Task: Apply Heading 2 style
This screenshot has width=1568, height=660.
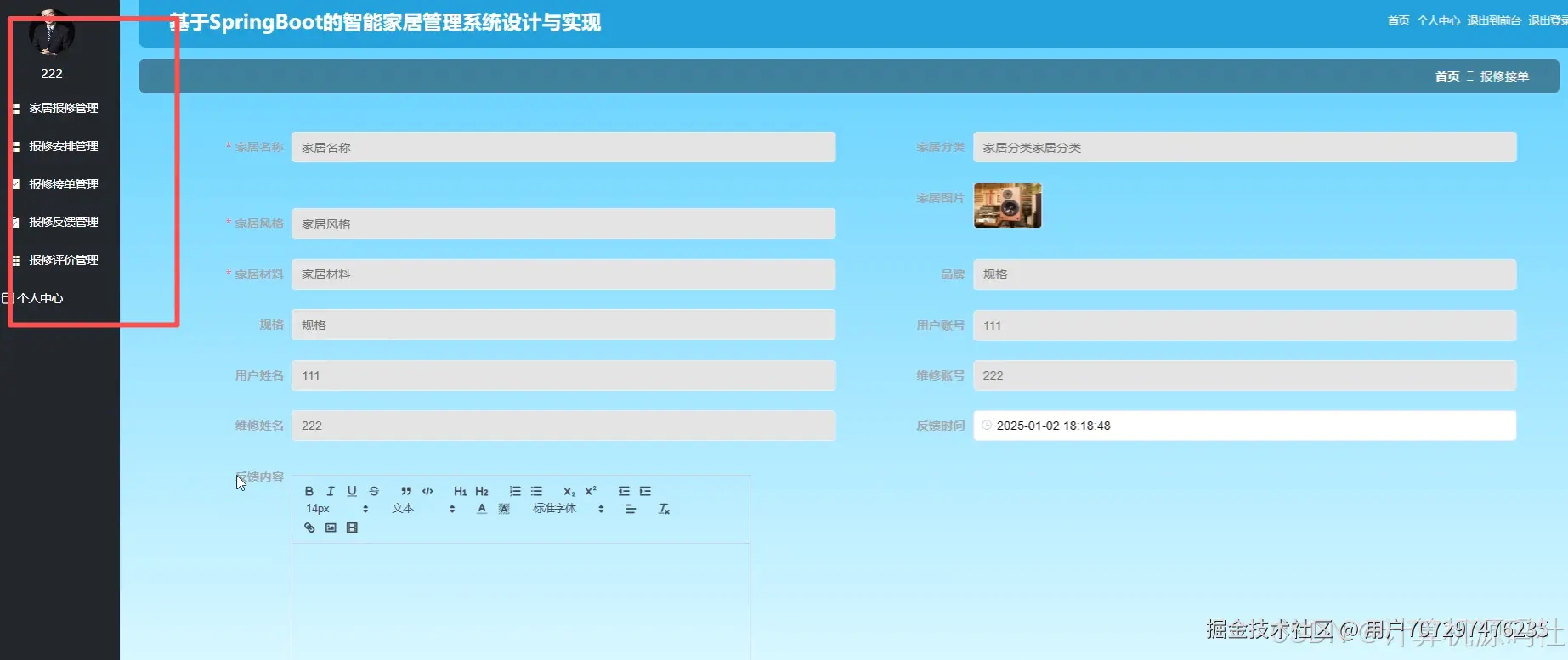Action: (x=482, y=491)
